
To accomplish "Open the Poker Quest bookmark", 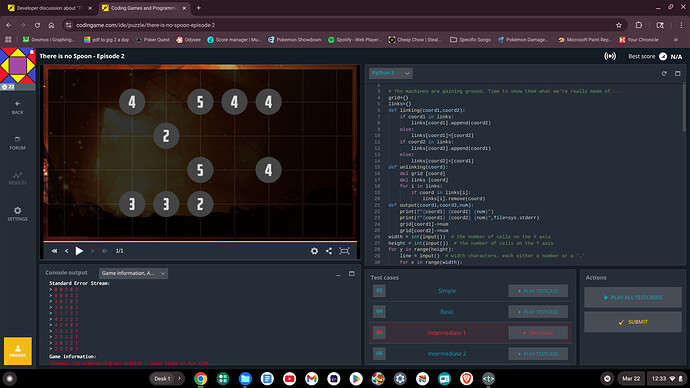I will point(153,40).
